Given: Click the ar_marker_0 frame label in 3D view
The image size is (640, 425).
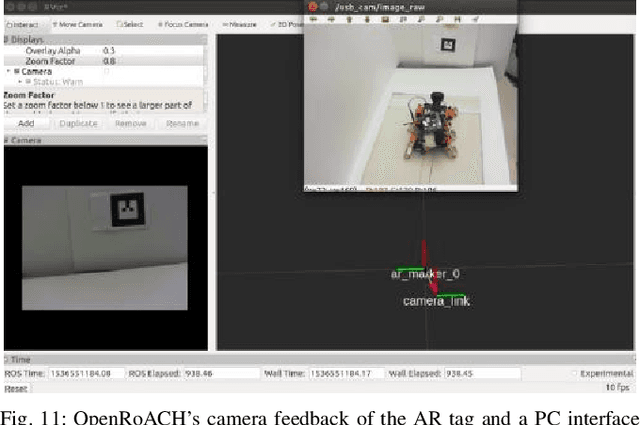Looking at the screenshot, I should (x=425, y=274).
